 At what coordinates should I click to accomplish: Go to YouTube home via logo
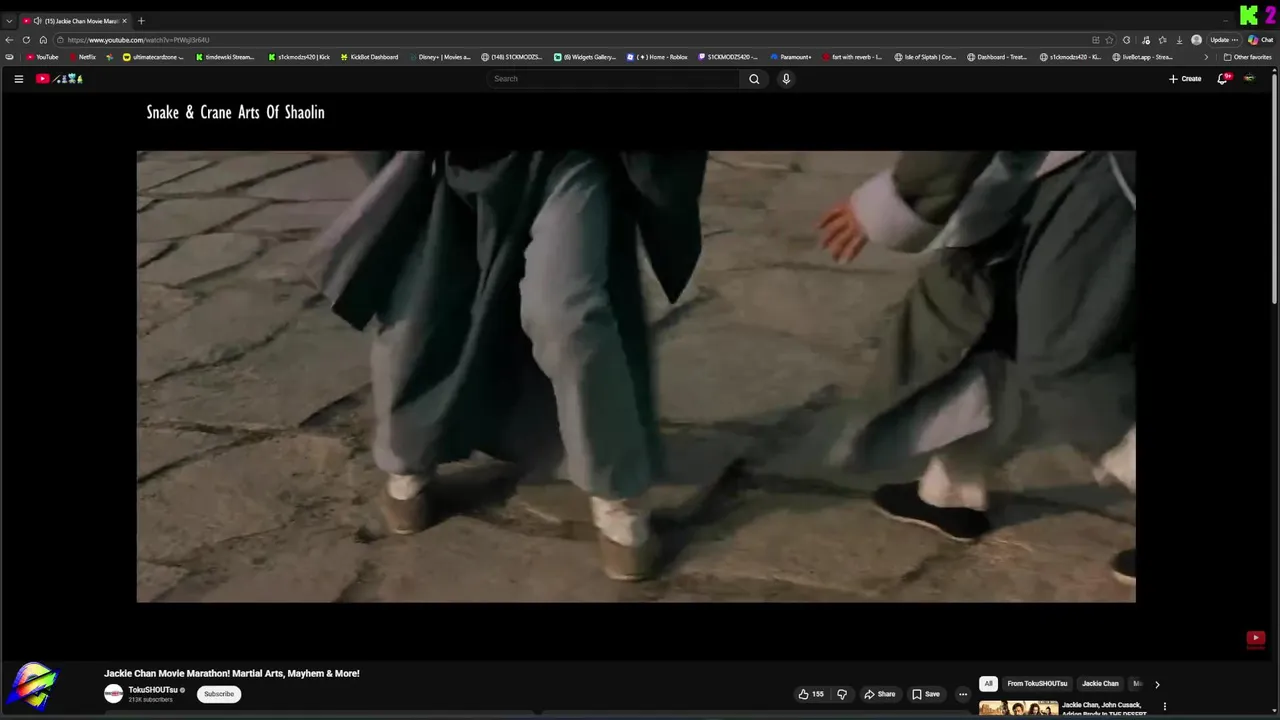[x=59, y=79]
